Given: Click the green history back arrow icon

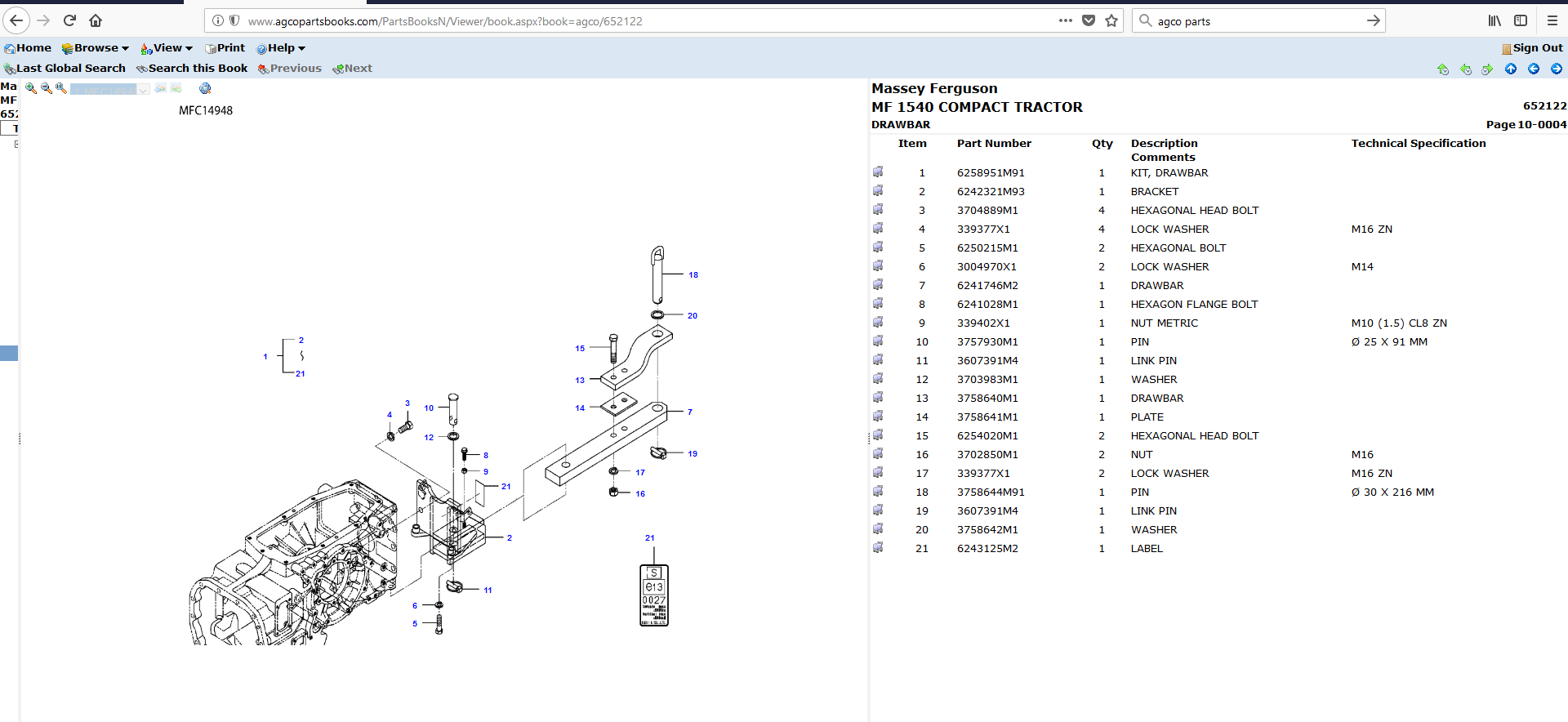Looking at the screenshot, I should (1466, 69).
